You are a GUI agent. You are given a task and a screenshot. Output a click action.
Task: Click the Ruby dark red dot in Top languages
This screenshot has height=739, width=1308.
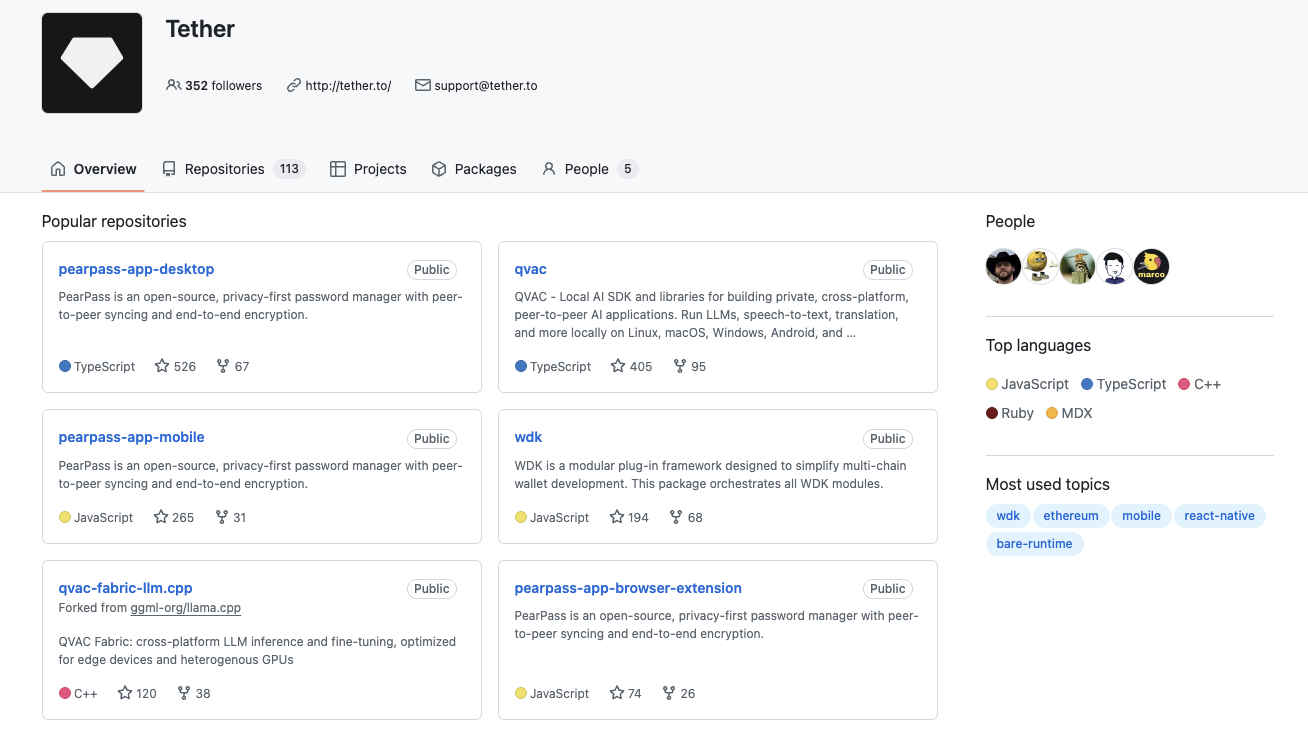pyautogui.click(x=992, y=413)
